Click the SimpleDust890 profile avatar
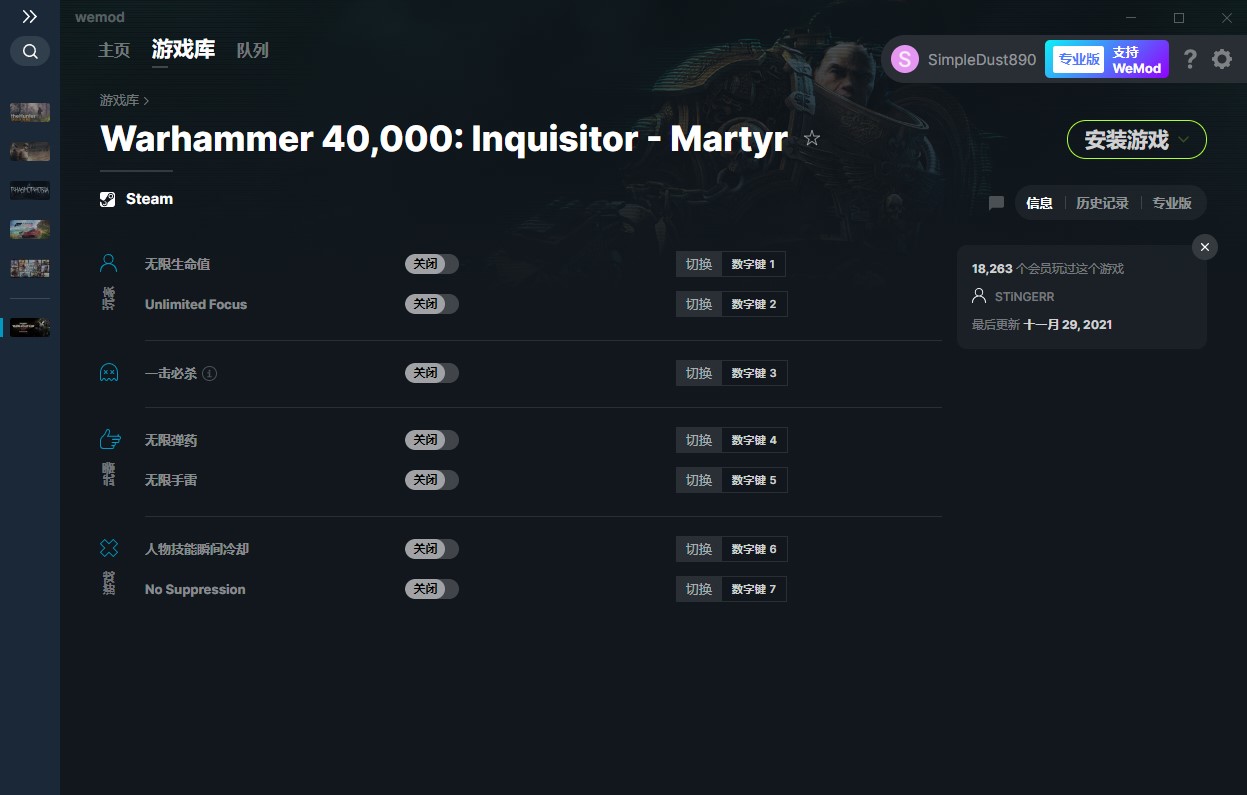The height and width of the screenshot is (795, 1247). pyautogui.click(x=905, y=59)
